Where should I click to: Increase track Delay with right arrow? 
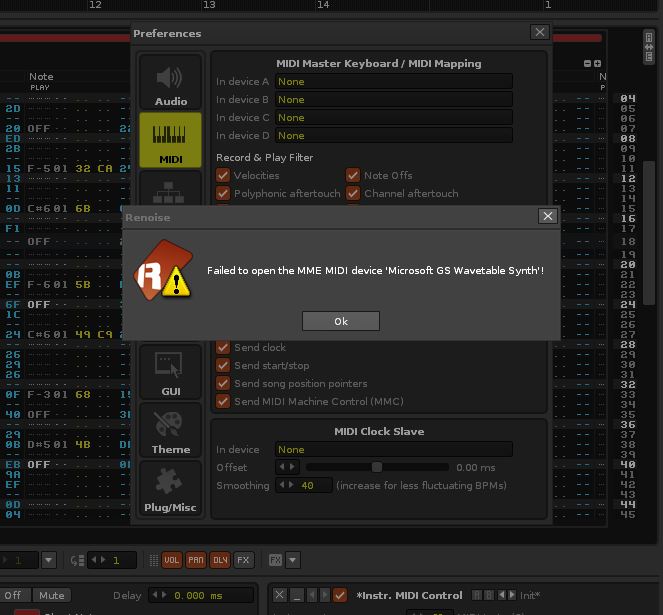coord(164,595)
